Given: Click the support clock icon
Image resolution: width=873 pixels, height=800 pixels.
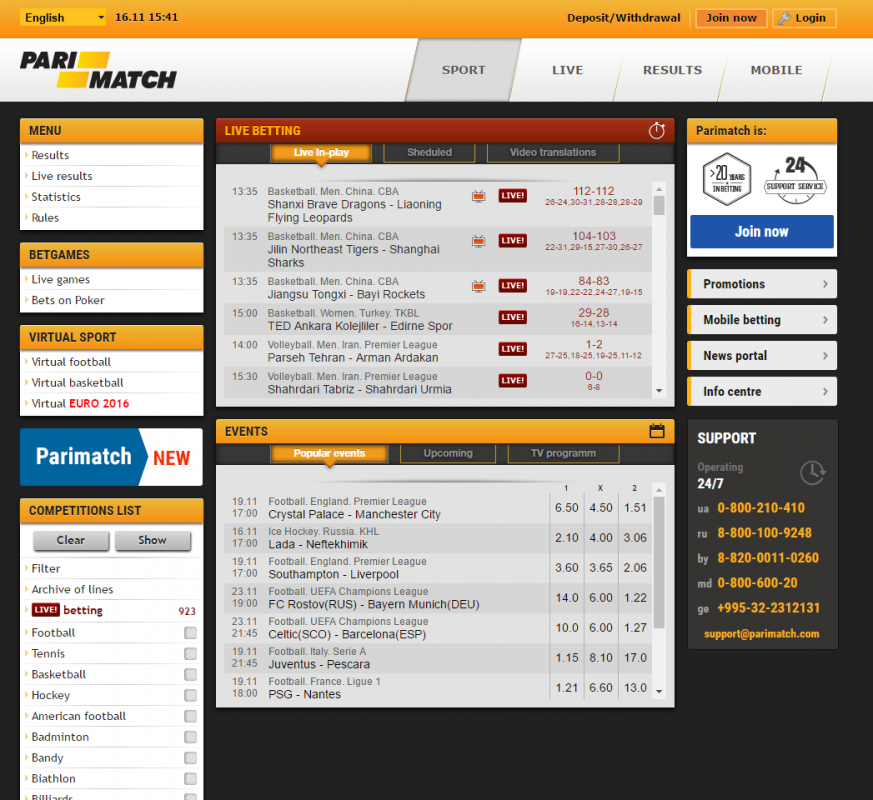Looking at the screenshot, I should pyautogui.click(x=813, y=473).
